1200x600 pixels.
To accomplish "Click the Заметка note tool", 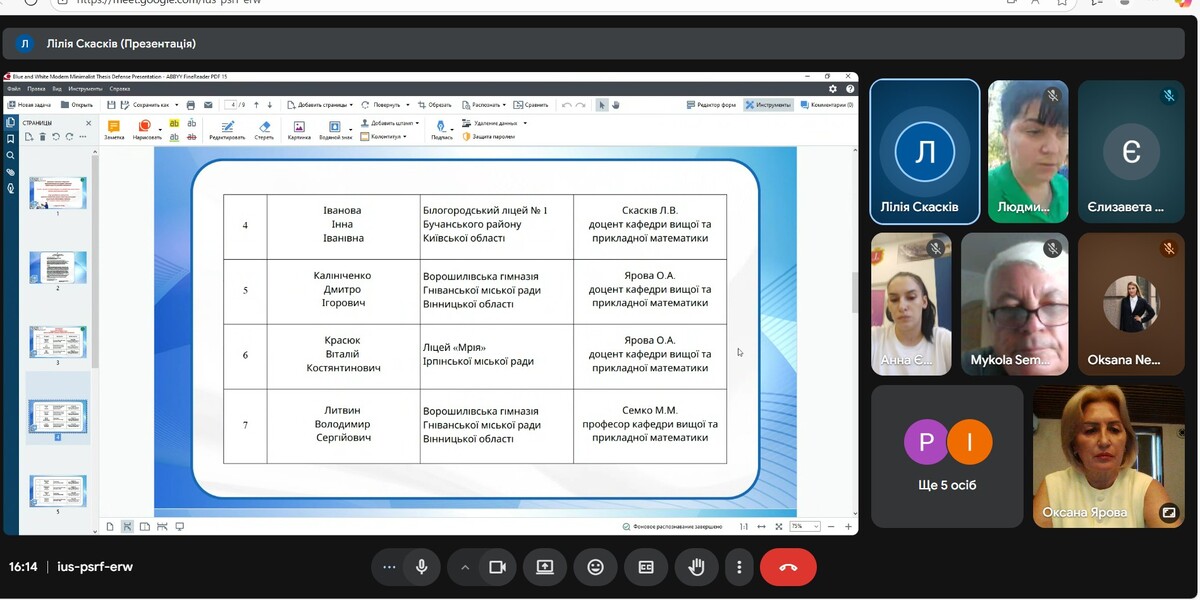I will [x=114, y=130].
